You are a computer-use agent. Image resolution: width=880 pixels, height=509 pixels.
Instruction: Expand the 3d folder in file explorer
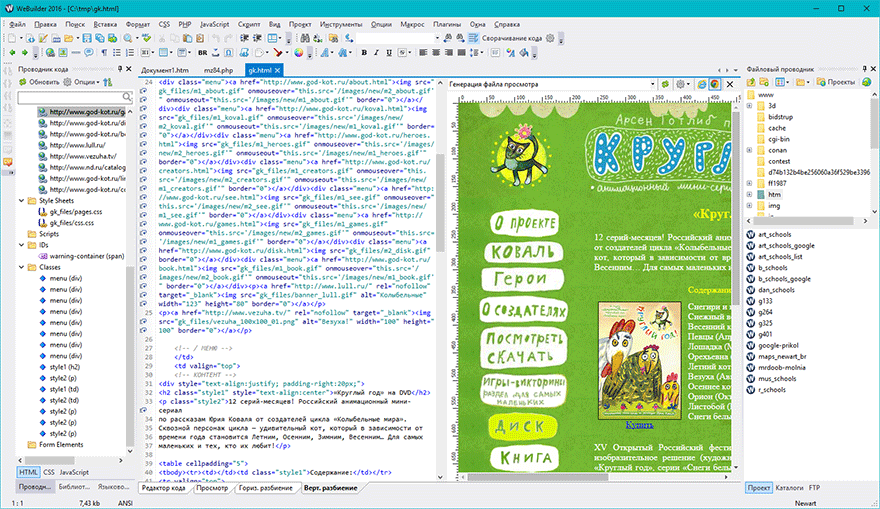(x=749, y=106)
